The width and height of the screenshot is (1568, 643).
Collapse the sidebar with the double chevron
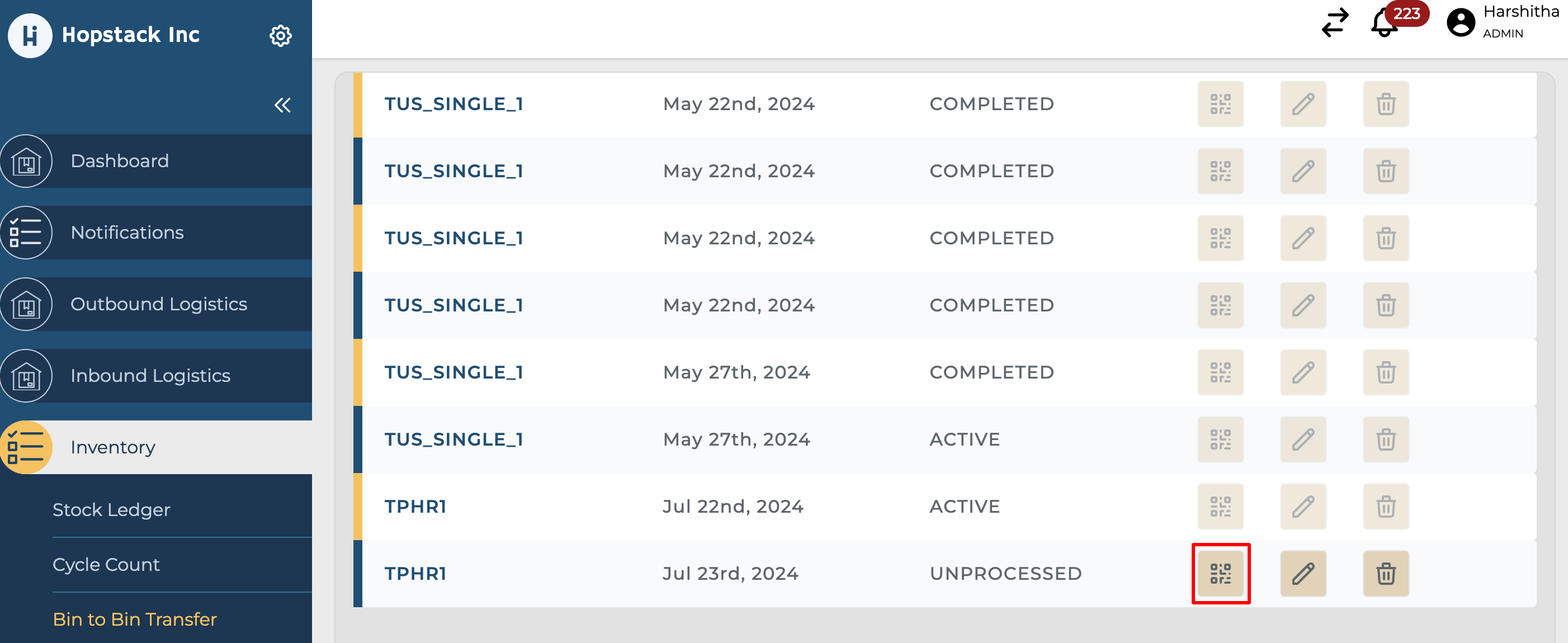(282, 105)
